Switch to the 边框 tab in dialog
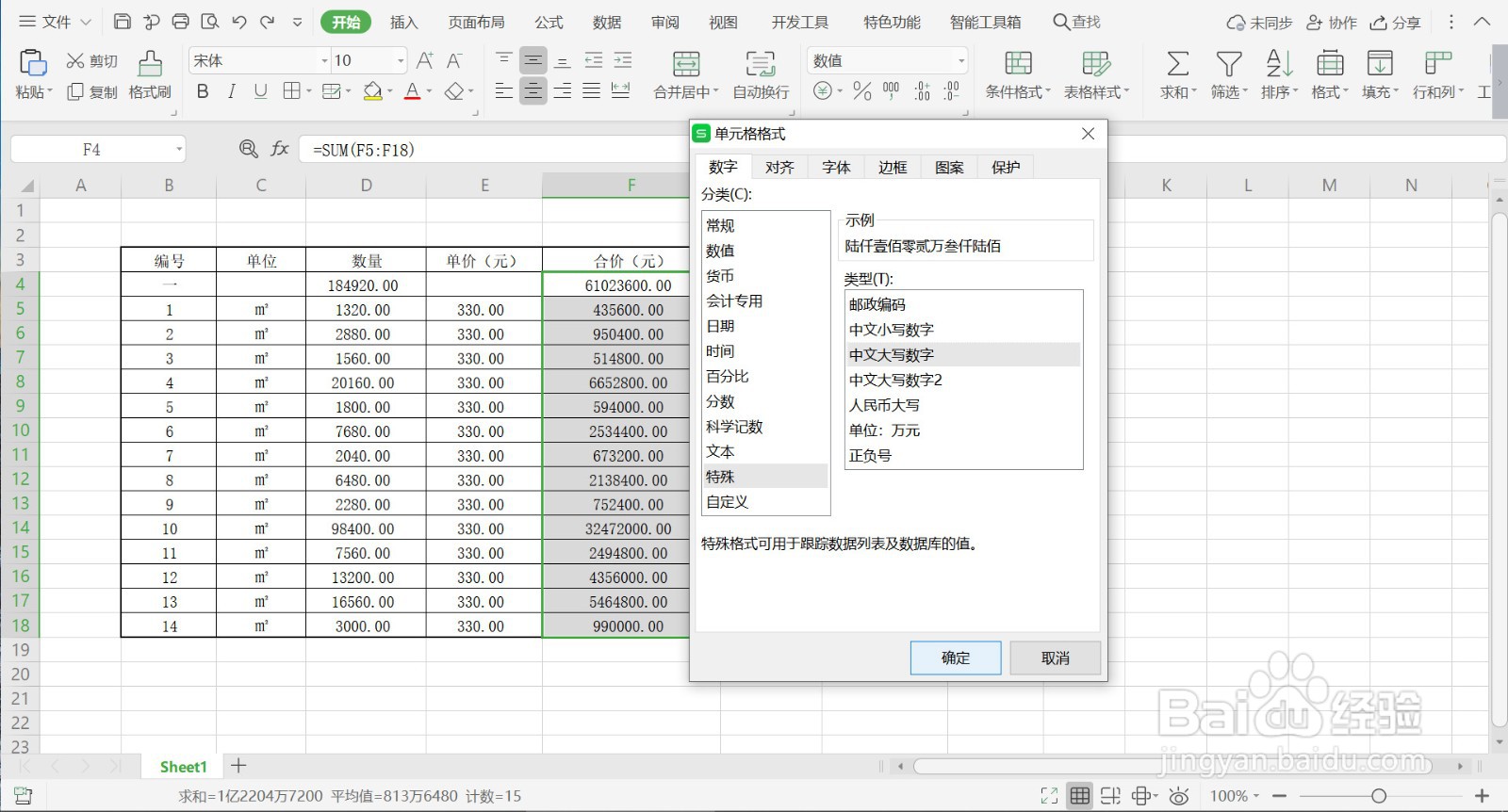This screenshot has width=1508, height=812. click(x=893, y=167)
